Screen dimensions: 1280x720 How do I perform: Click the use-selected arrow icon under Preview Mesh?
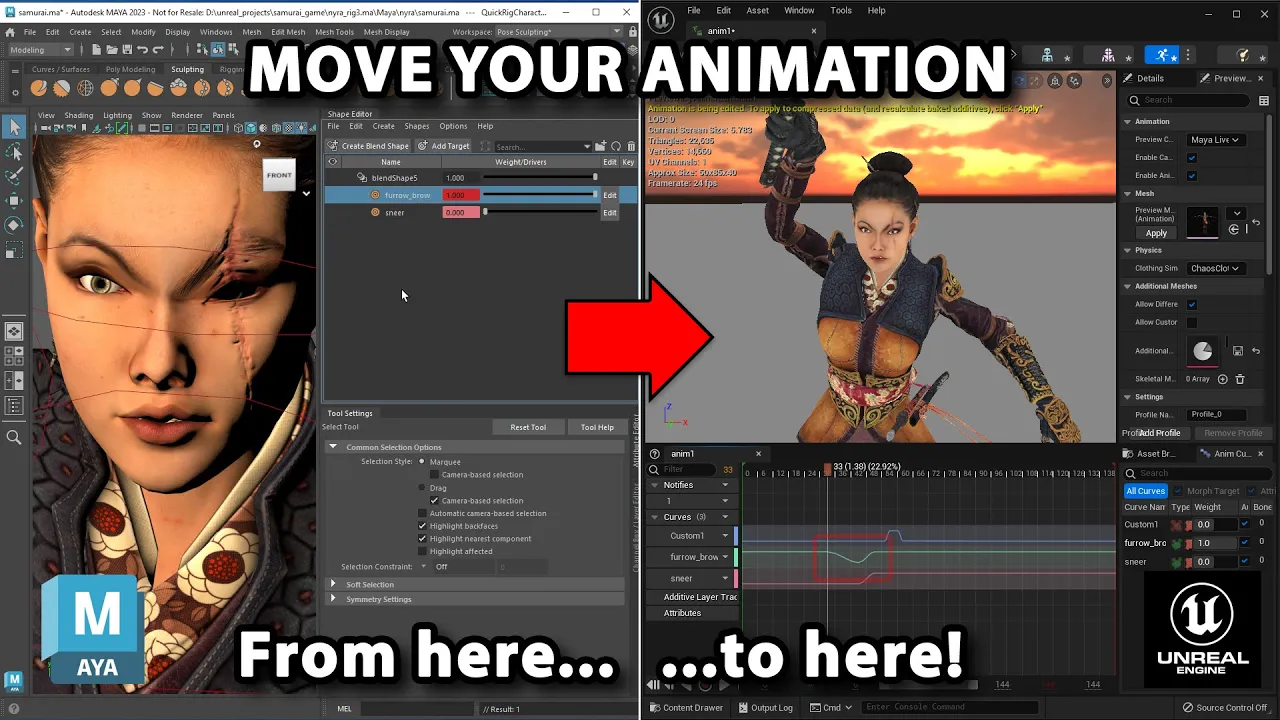point(1233,230)
